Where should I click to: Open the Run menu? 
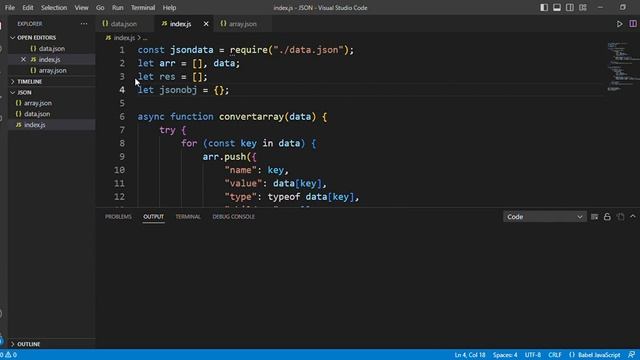118,8
